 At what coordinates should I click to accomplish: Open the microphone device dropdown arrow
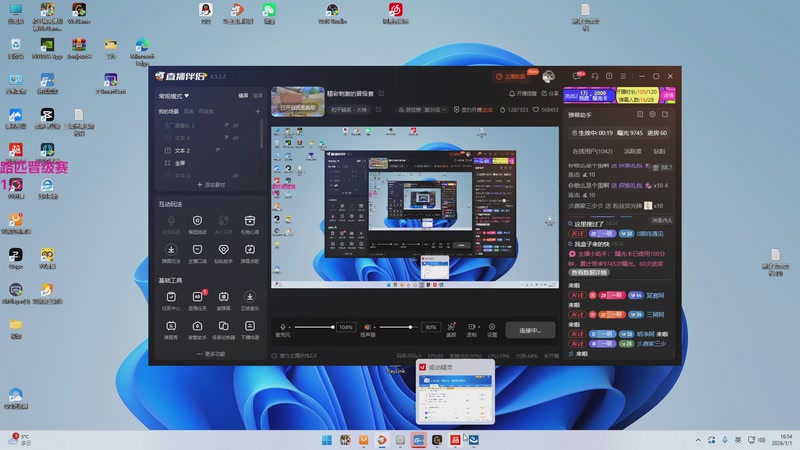point(290,328)
